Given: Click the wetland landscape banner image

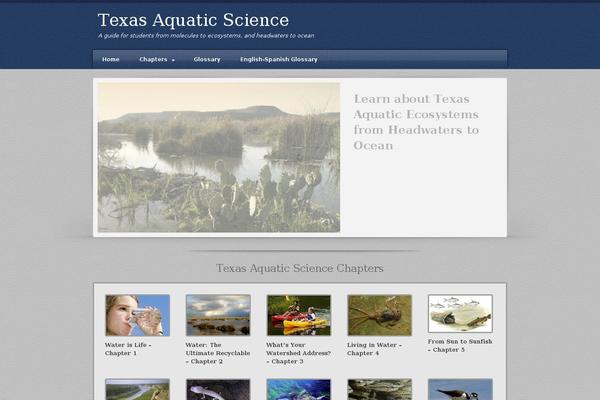Looking at the screenshot, I should coord(219,157).
